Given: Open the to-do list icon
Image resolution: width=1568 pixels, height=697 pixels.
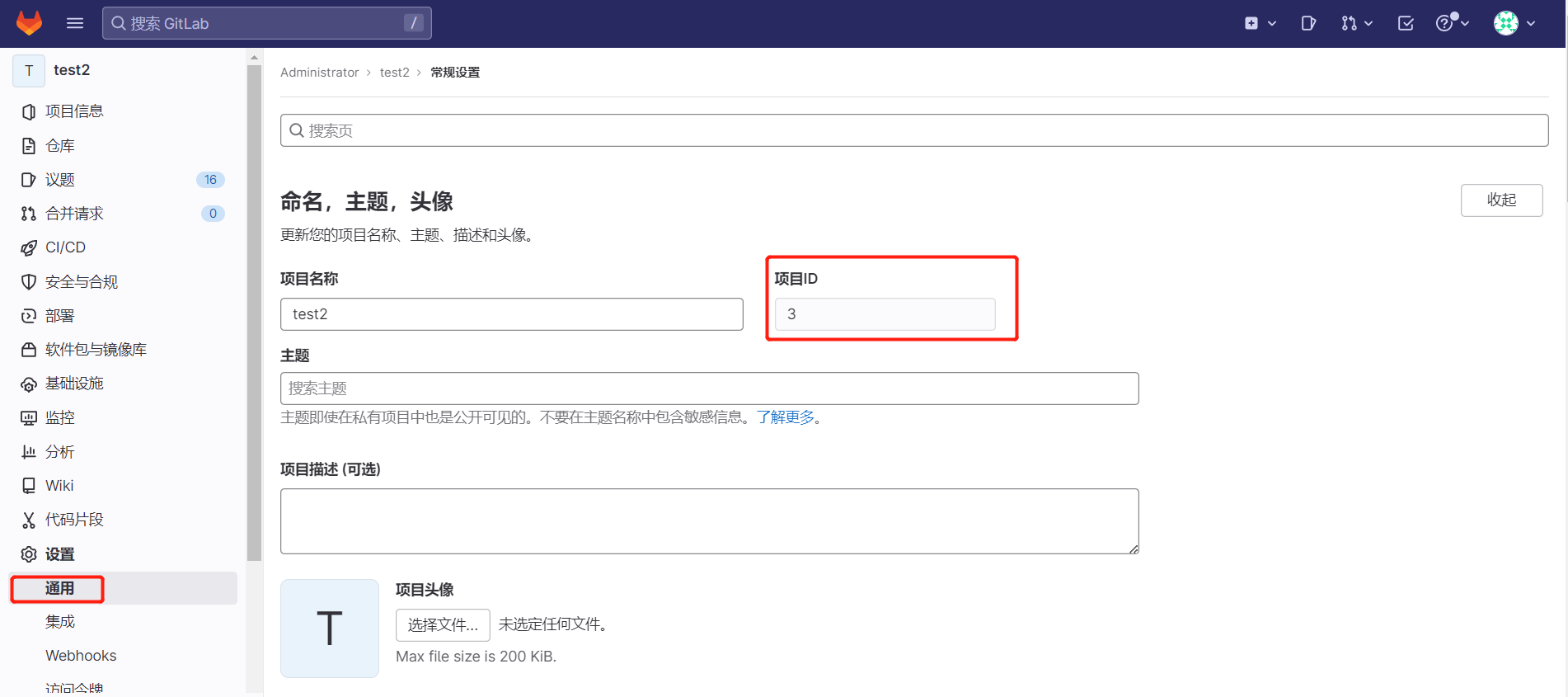Looking at the screenshot, I should [1406, 23].
